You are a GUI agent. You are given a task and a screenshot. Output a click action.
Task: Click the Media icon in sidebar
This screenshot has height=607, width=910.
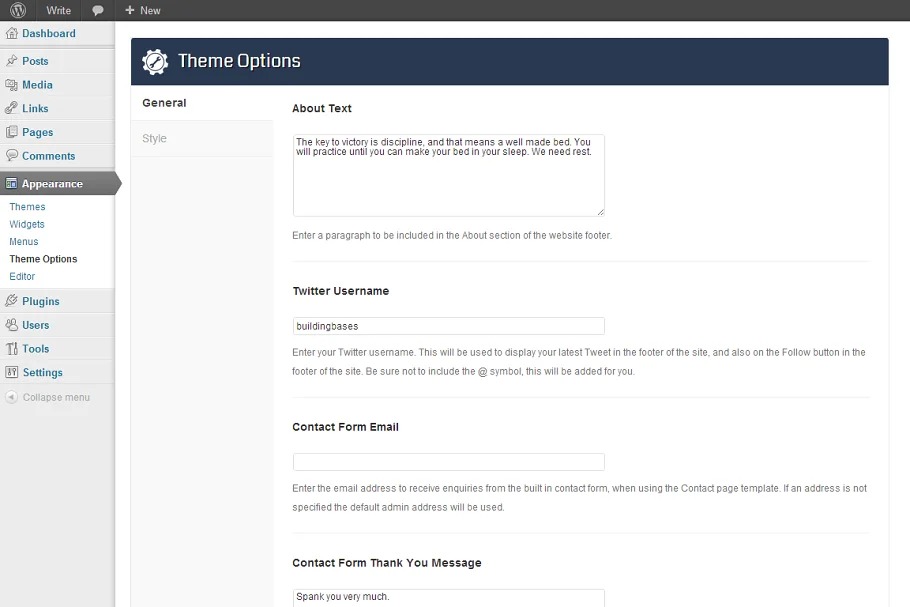tap(12, 85)
